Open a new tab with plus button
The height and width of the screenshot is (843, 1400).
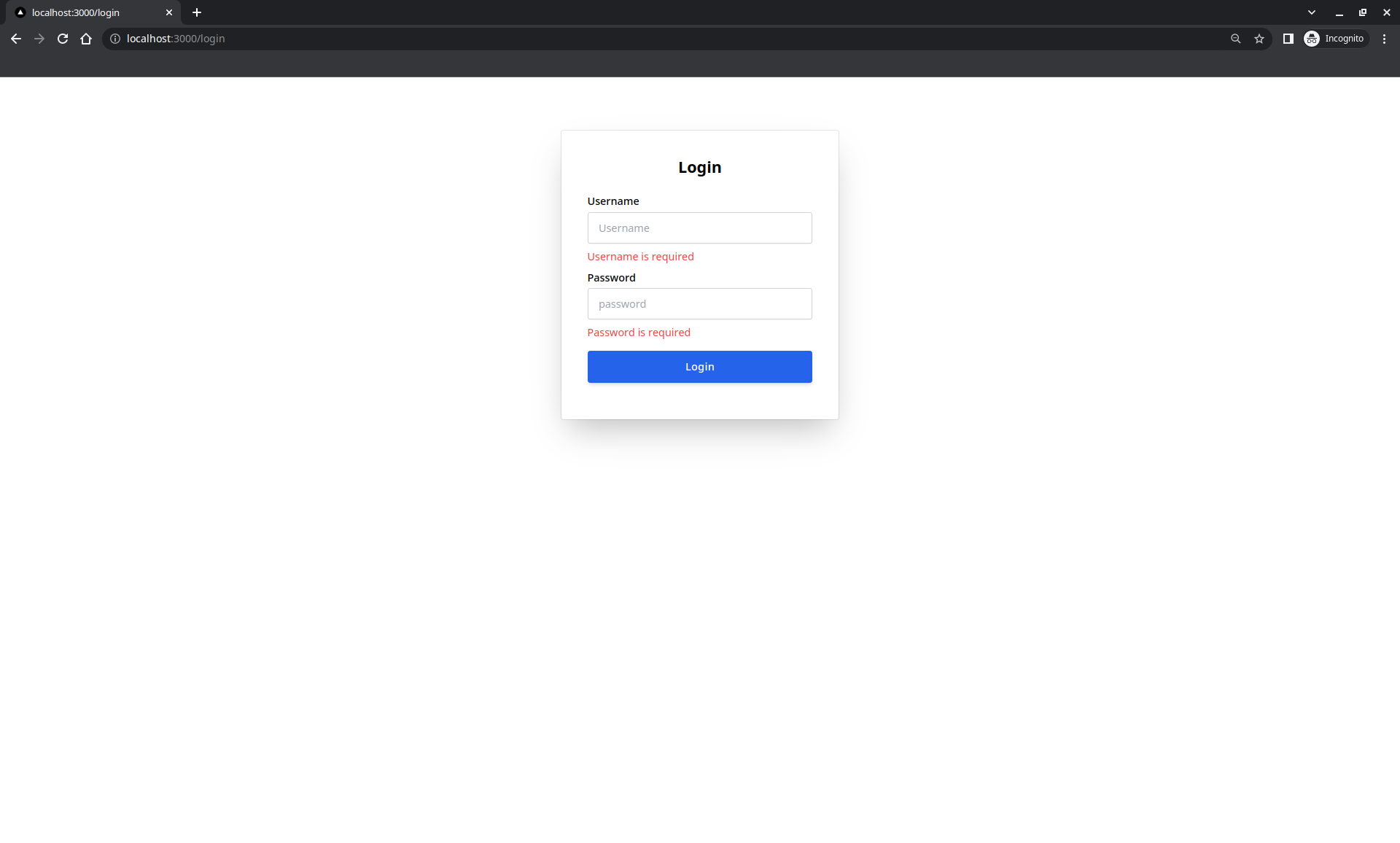point(197,12)
